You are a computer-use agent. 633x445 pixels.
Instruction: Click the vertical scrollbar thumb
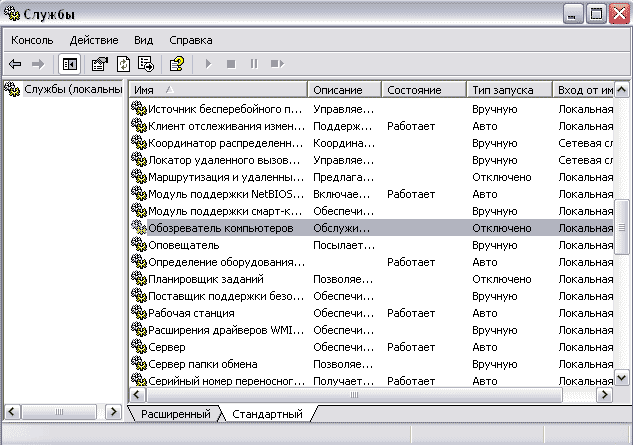[x=622, y=227]
